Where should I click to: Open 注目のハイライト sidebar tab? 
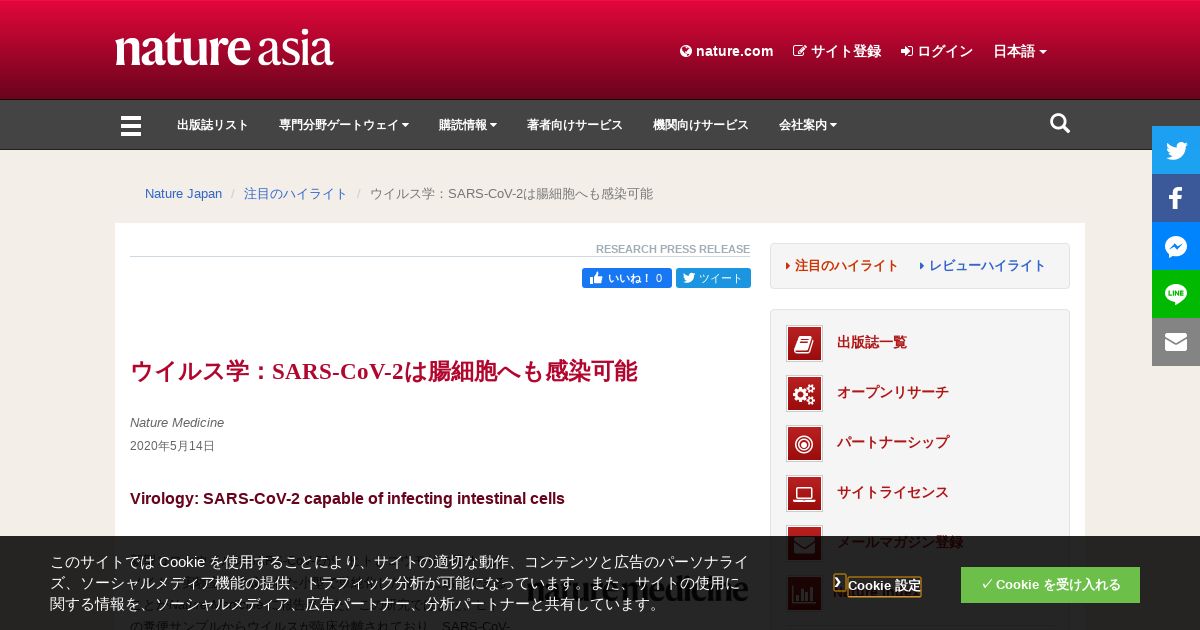[842, 266]
